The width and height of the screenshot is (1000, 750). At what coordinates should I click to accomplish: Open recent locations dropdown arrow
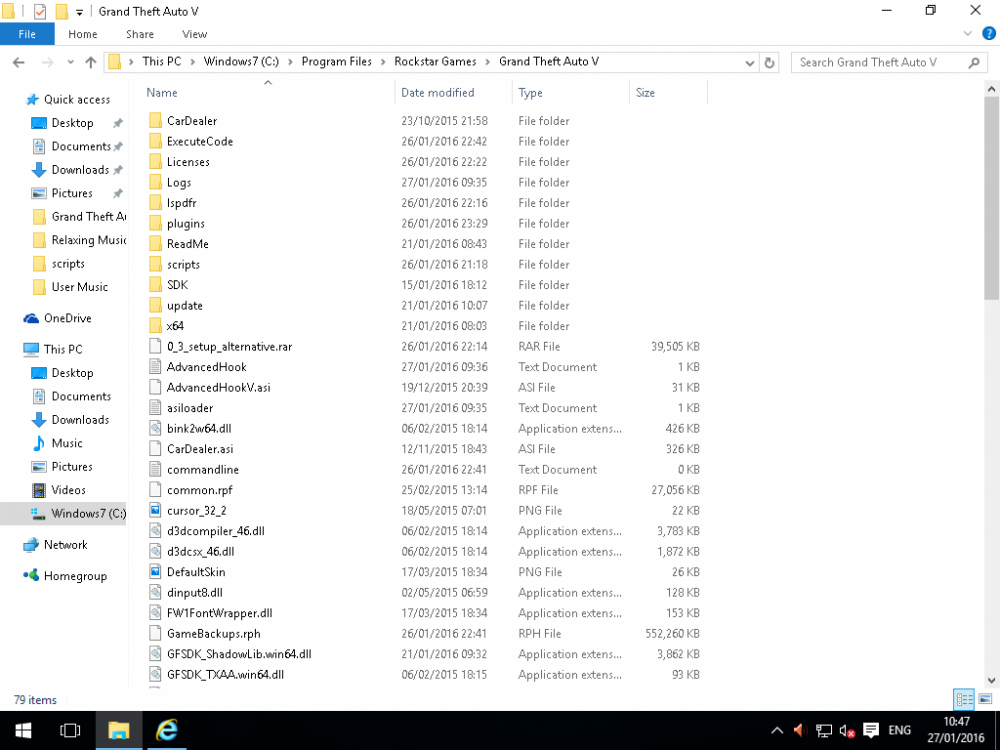coord(70,62)
